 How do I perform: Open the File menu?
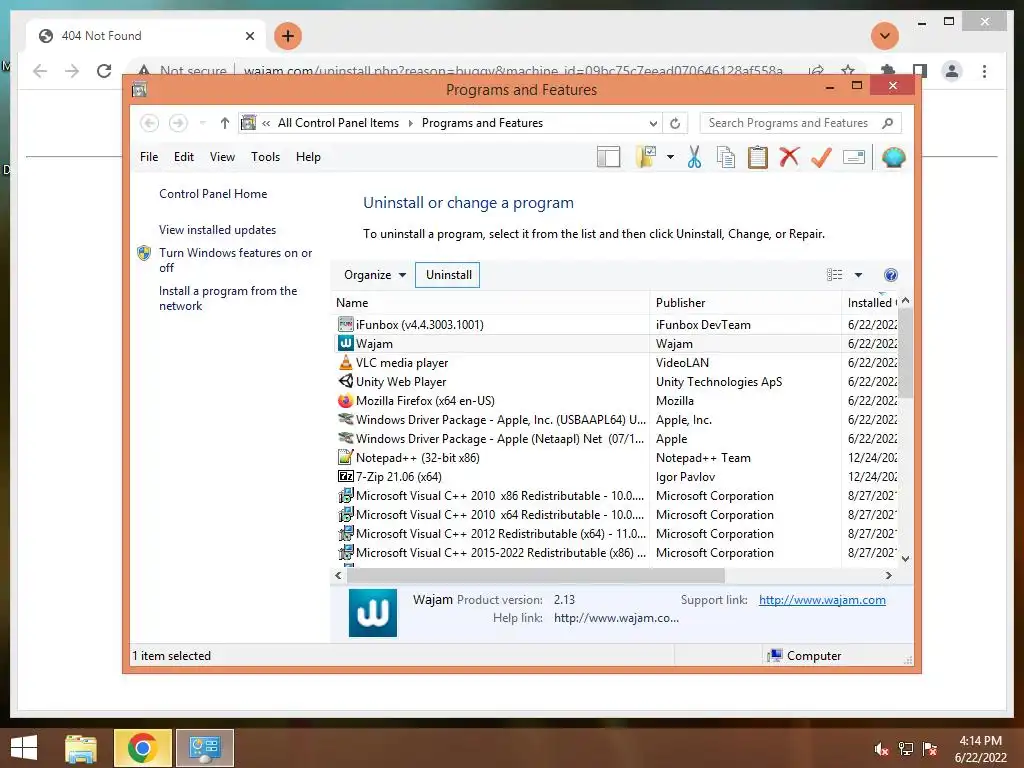pos(149,157)
